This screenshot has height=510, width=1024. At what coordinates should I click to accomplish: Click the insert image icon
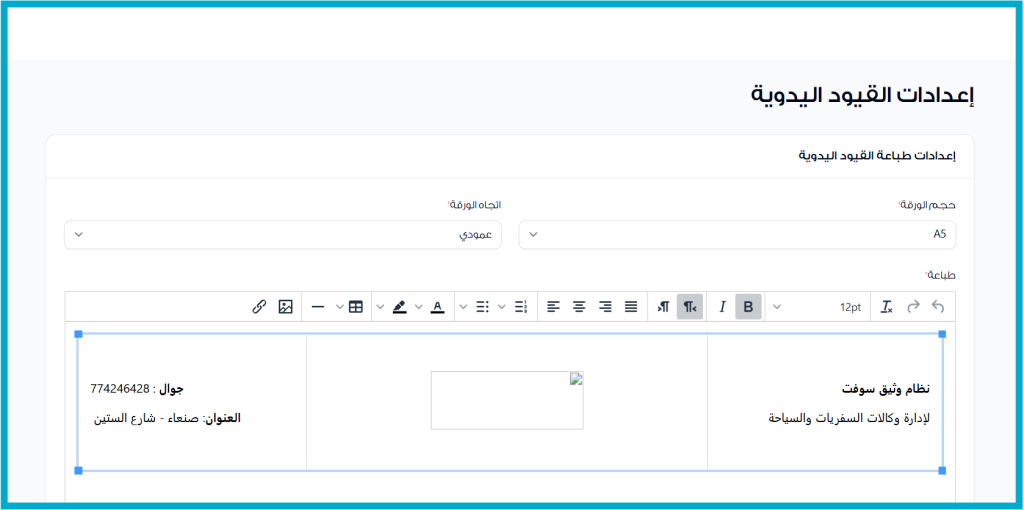pos(285,307)
